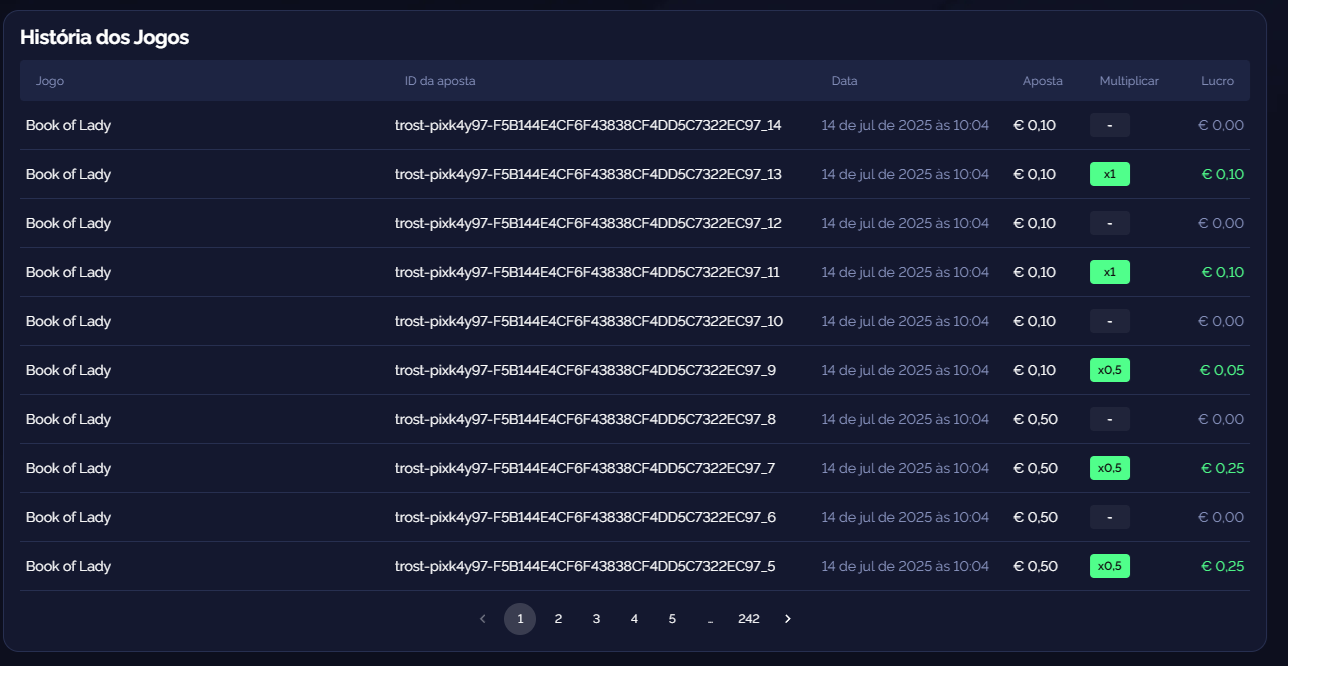Select bet ID ending in EC97_14
The image size is (1320, 686).
click(x=588, y=125)
